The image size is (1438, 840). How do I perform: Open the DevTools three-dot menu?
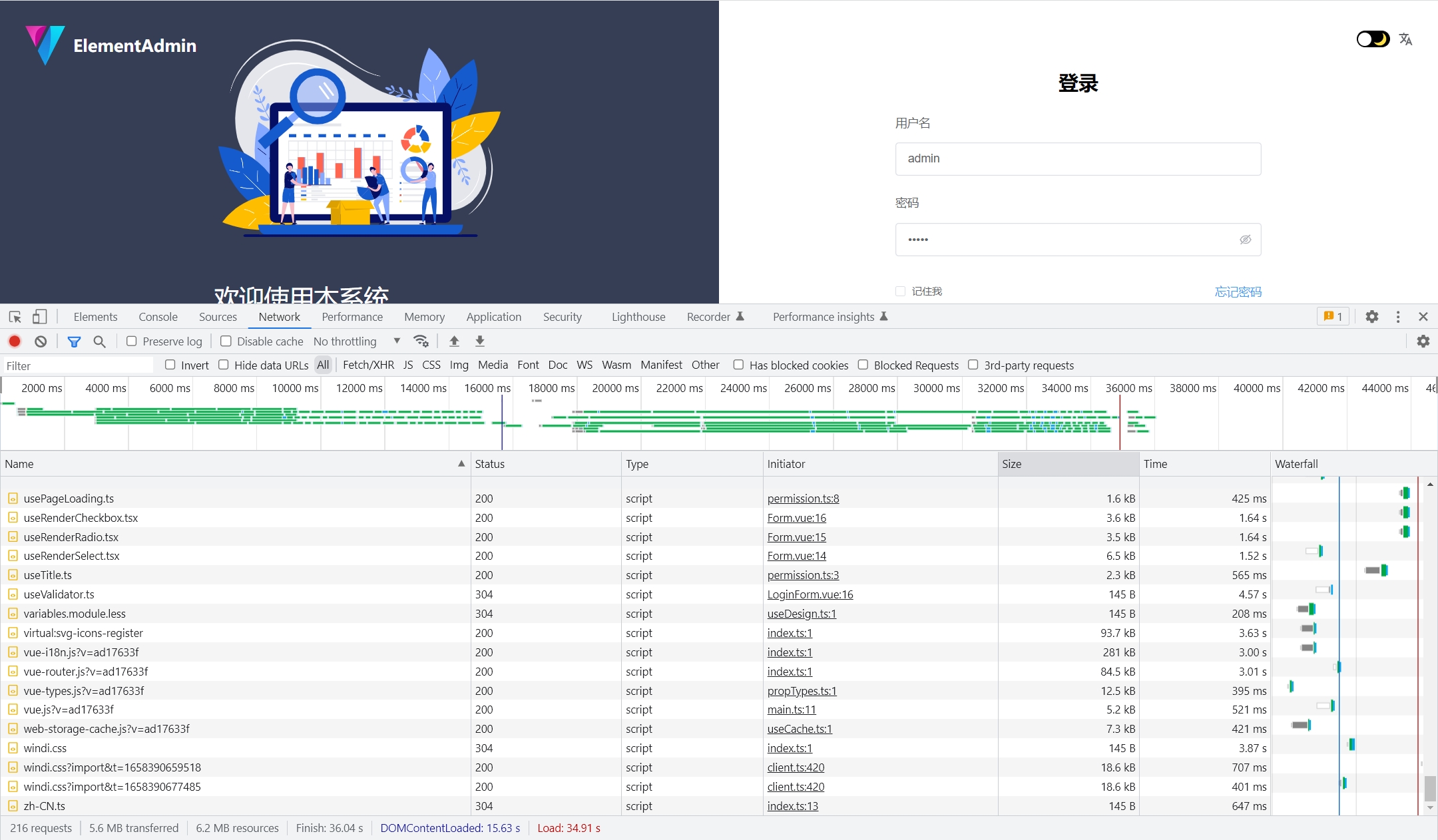point(1398,316)
